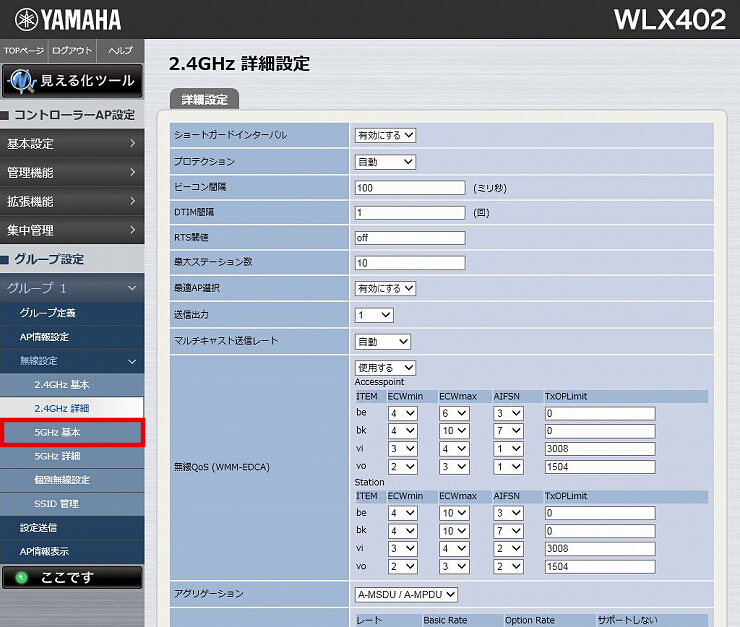Select the 詳細設定 tab
This screenshot has height=627, width=740.
point(204,99)
